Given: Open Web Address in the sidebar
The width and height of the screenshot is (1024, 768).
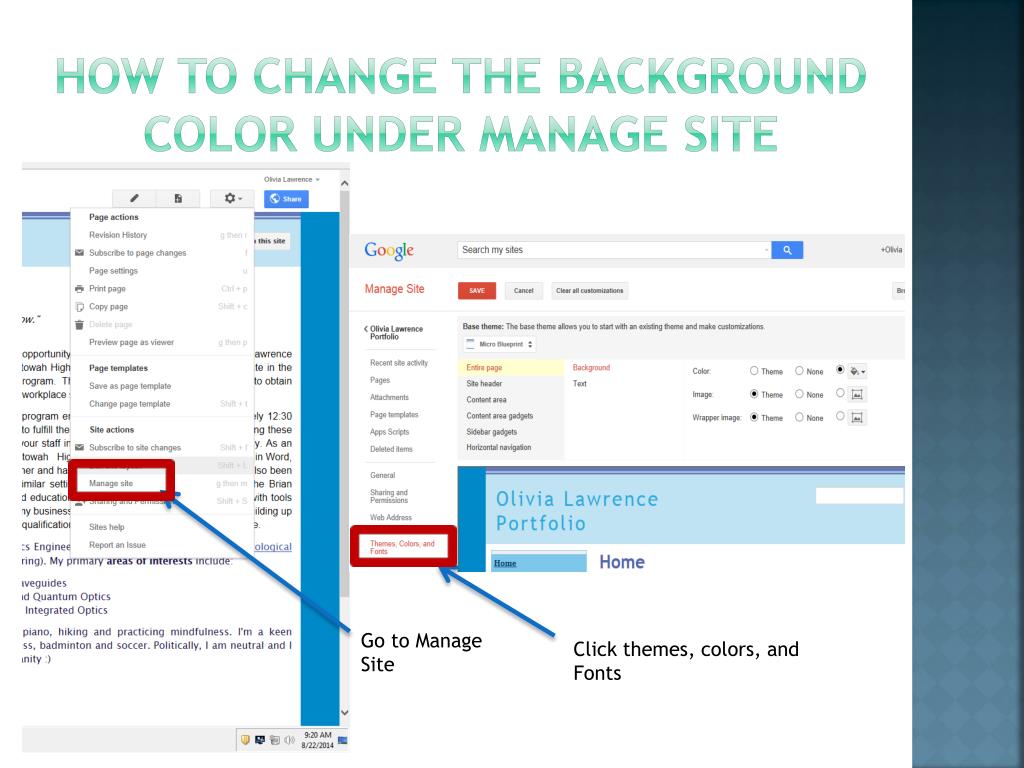Looking at the screenshot, I should click(391, 518).
